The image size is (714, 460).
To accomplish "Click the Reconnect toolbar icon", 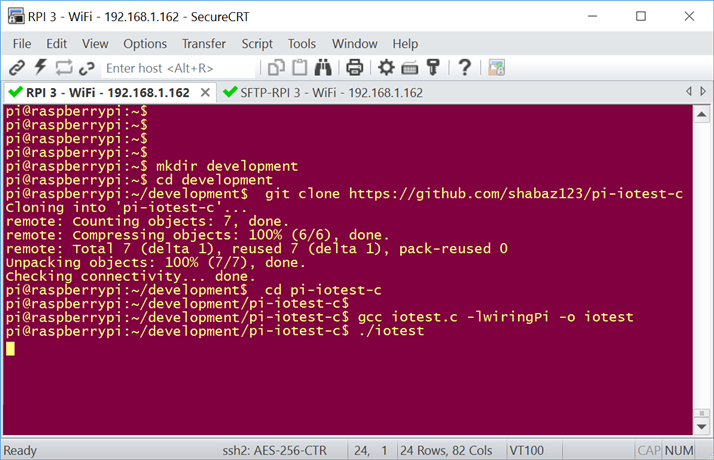I will [87, 68].
